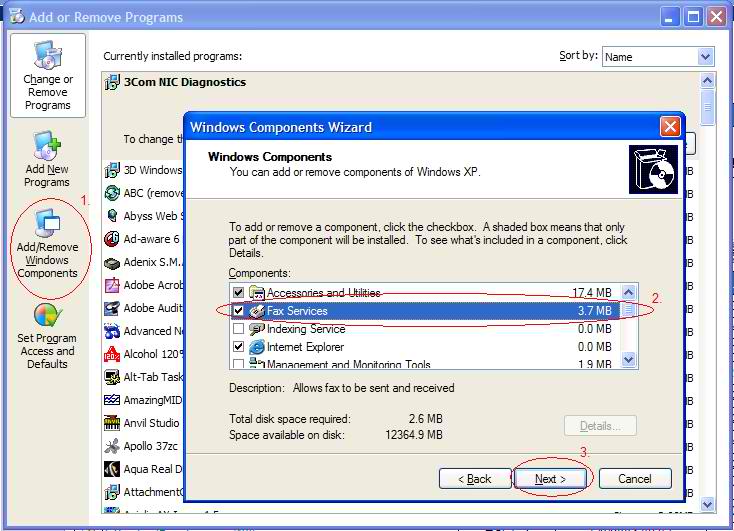The image size is (734, 531).
Task: Select the 3D Windows program icon
Action: pyautogui.click(x=112, y=170)
